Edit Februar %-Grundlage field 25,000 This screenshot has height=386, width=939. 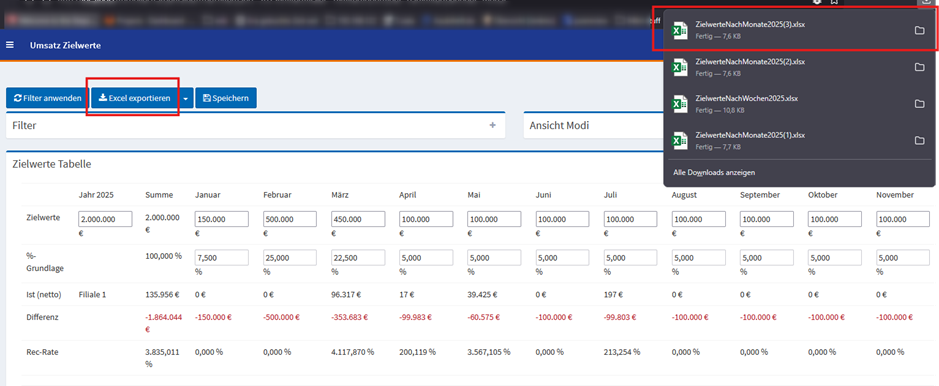tap(290, 258)
